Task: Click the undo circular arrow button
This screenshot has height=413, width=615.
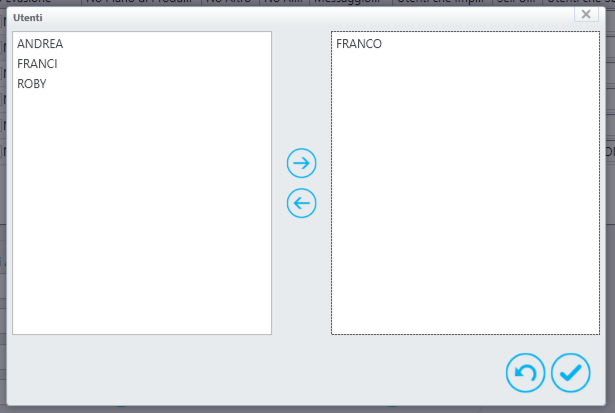Action: (x=525, y=373)
